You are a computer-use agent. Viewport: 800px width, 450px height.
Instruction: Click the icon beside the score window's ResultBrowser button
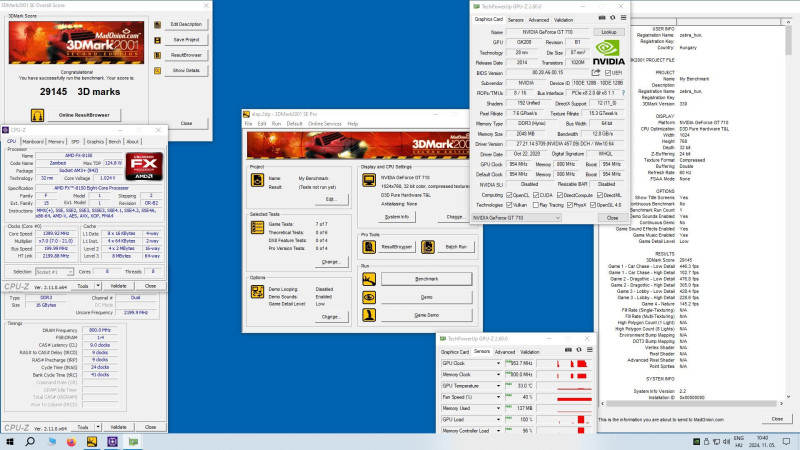[158, 55]
